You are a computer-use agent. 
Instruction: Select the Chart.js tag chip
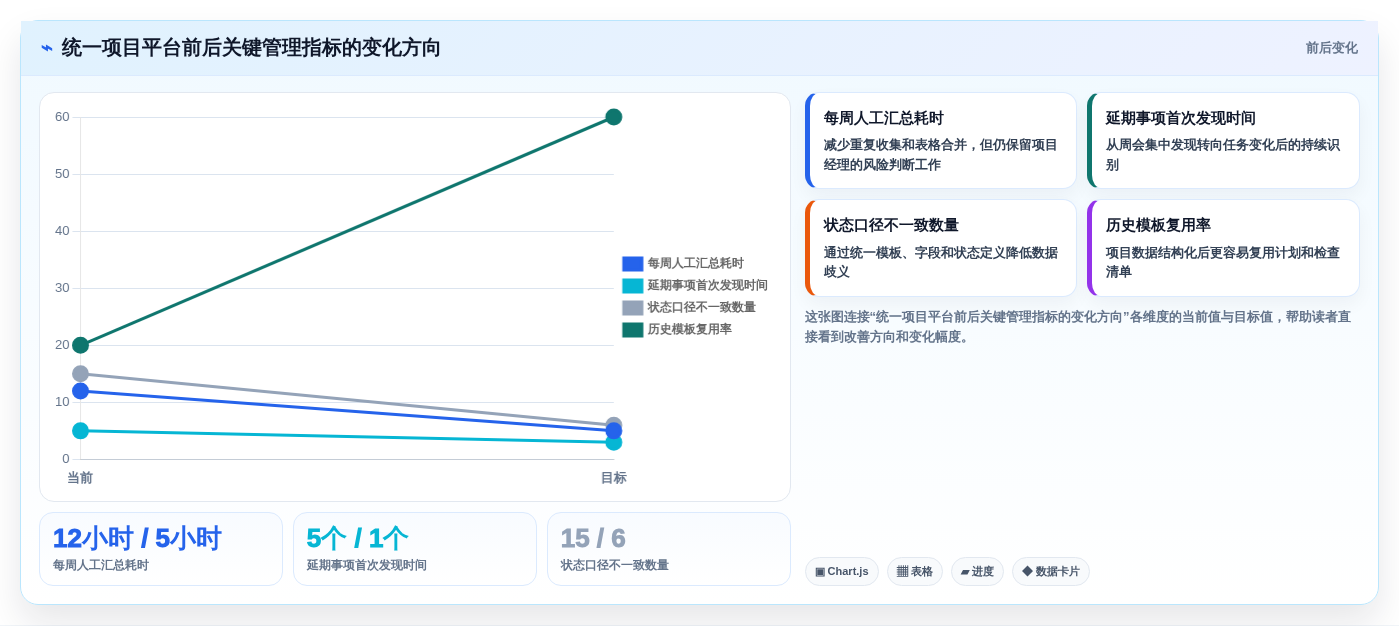[x=842, y=572]
